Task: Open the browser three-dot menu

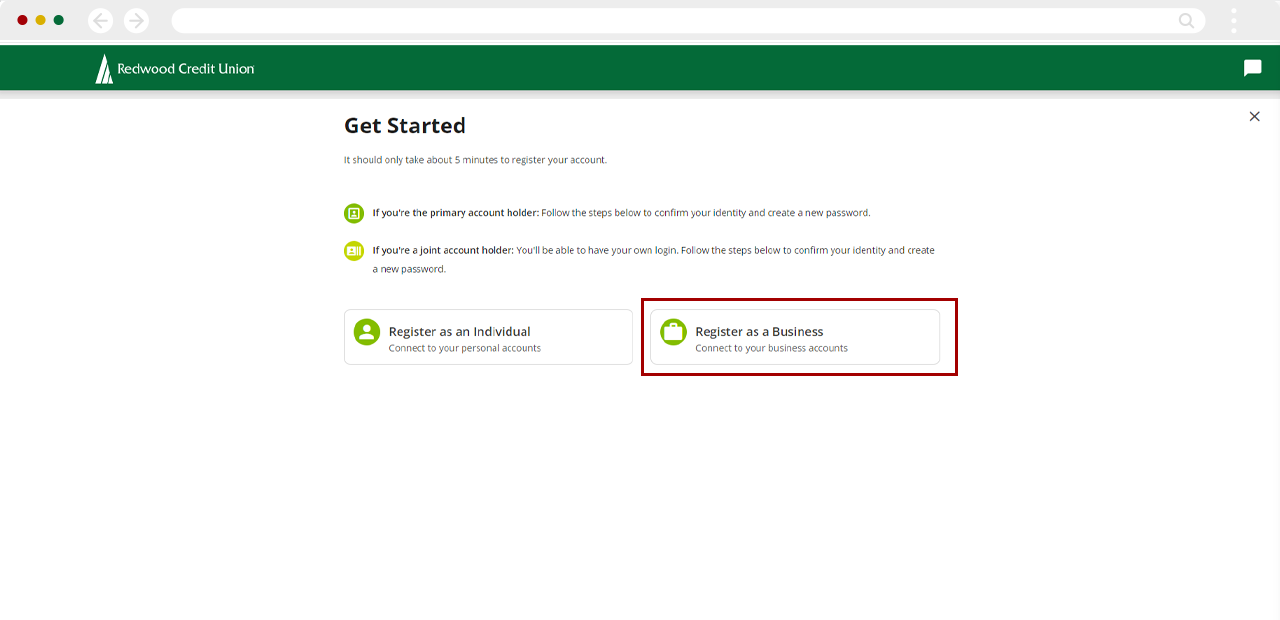Action: point(1234,21)
